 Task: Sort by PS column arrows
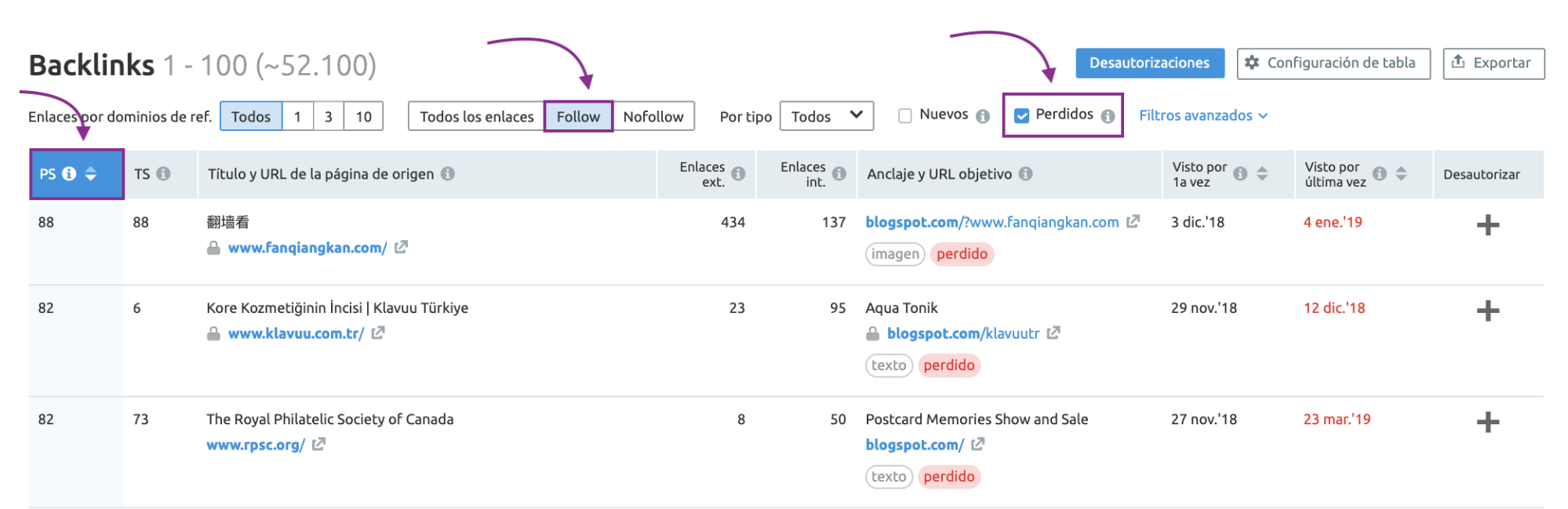(91, 173)
